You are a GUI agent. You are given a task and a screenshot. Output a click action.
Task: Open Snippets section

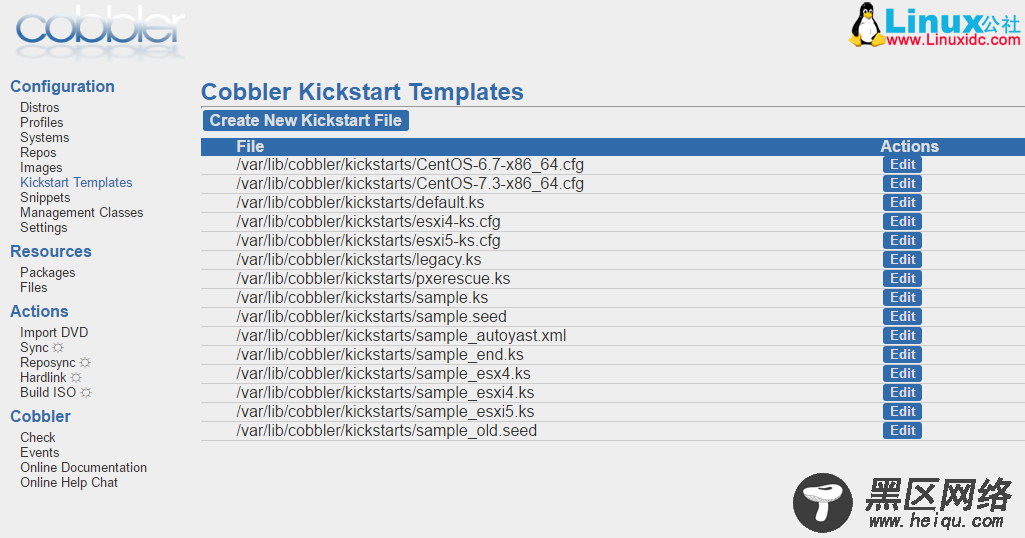(44, 197)
